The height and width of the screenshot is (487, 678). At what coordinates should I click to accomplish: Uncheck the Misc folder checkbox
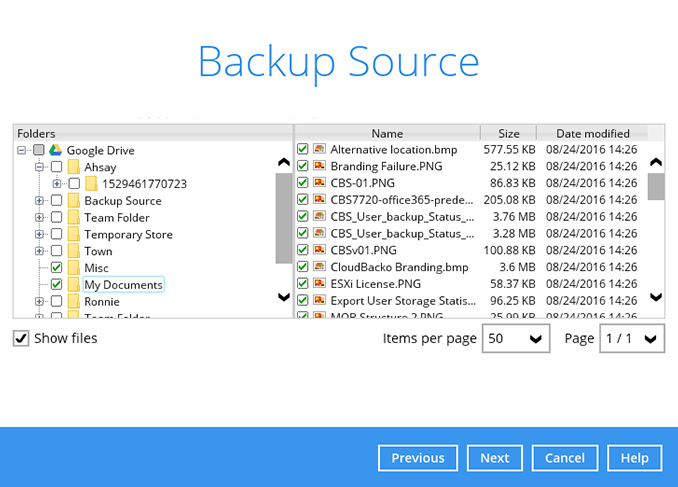point(56,268)
